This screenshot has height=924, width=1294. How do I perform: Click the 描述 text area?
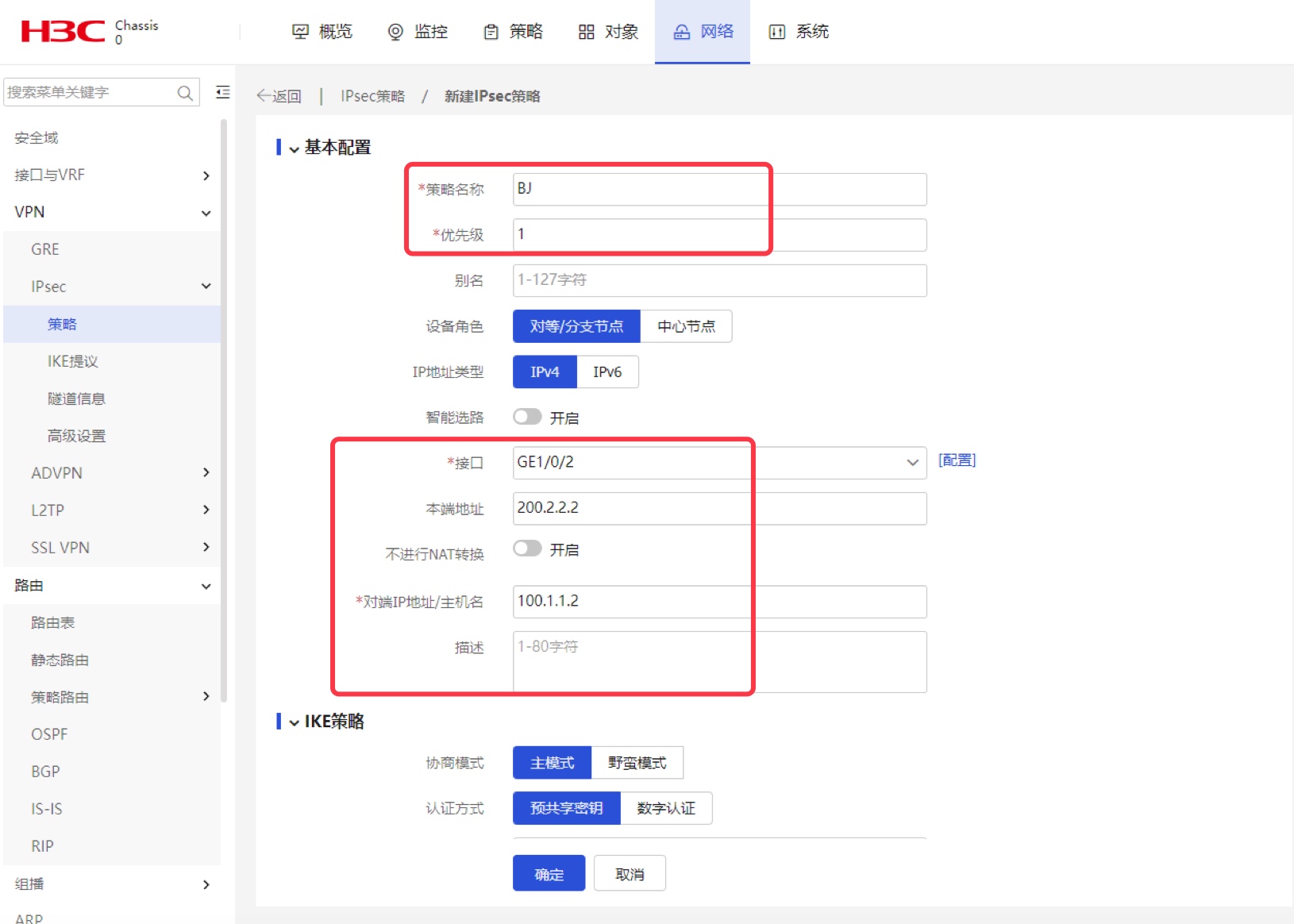(719, 662)
